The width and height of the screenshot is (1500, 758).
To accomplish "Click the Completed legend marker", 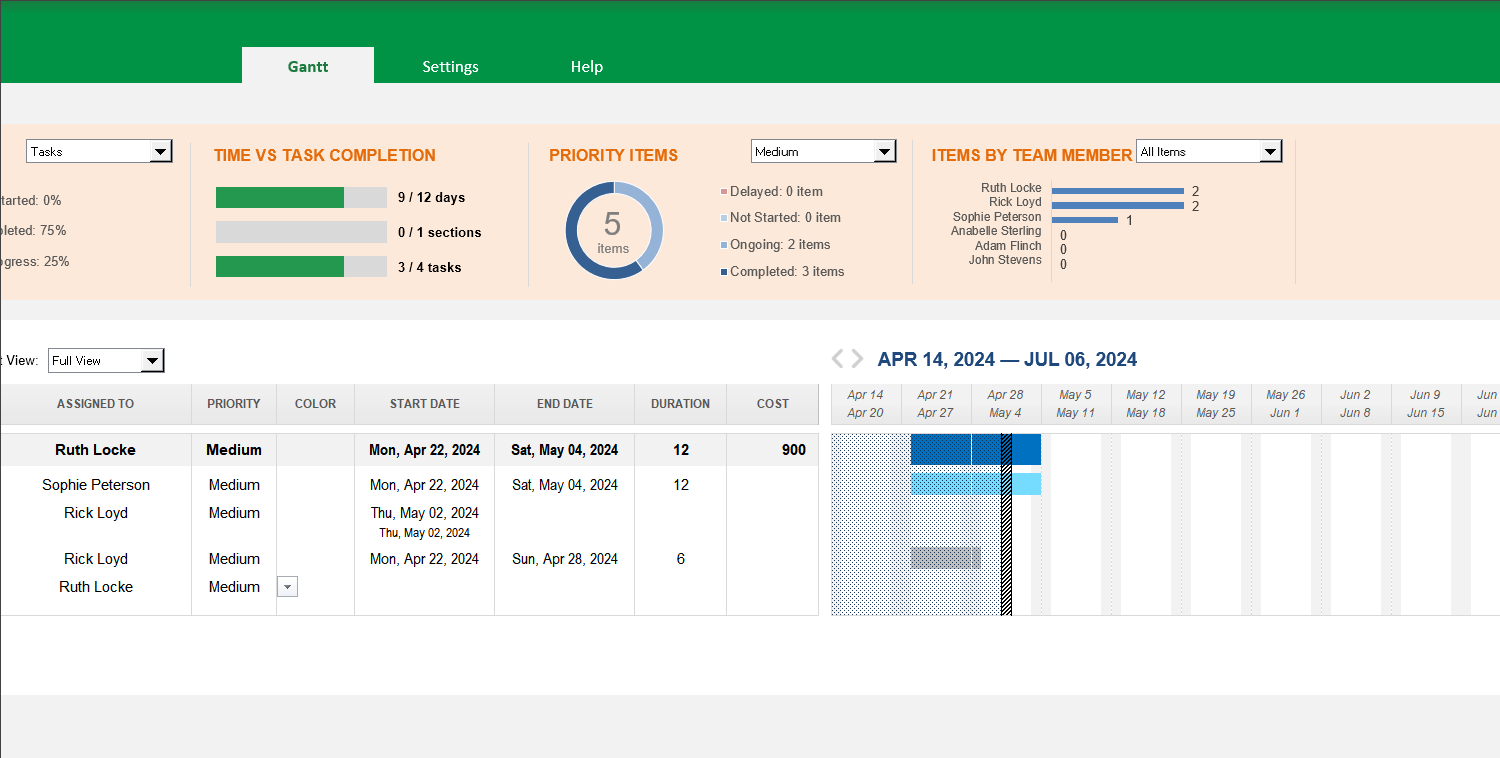I will [x=724, y=271].
